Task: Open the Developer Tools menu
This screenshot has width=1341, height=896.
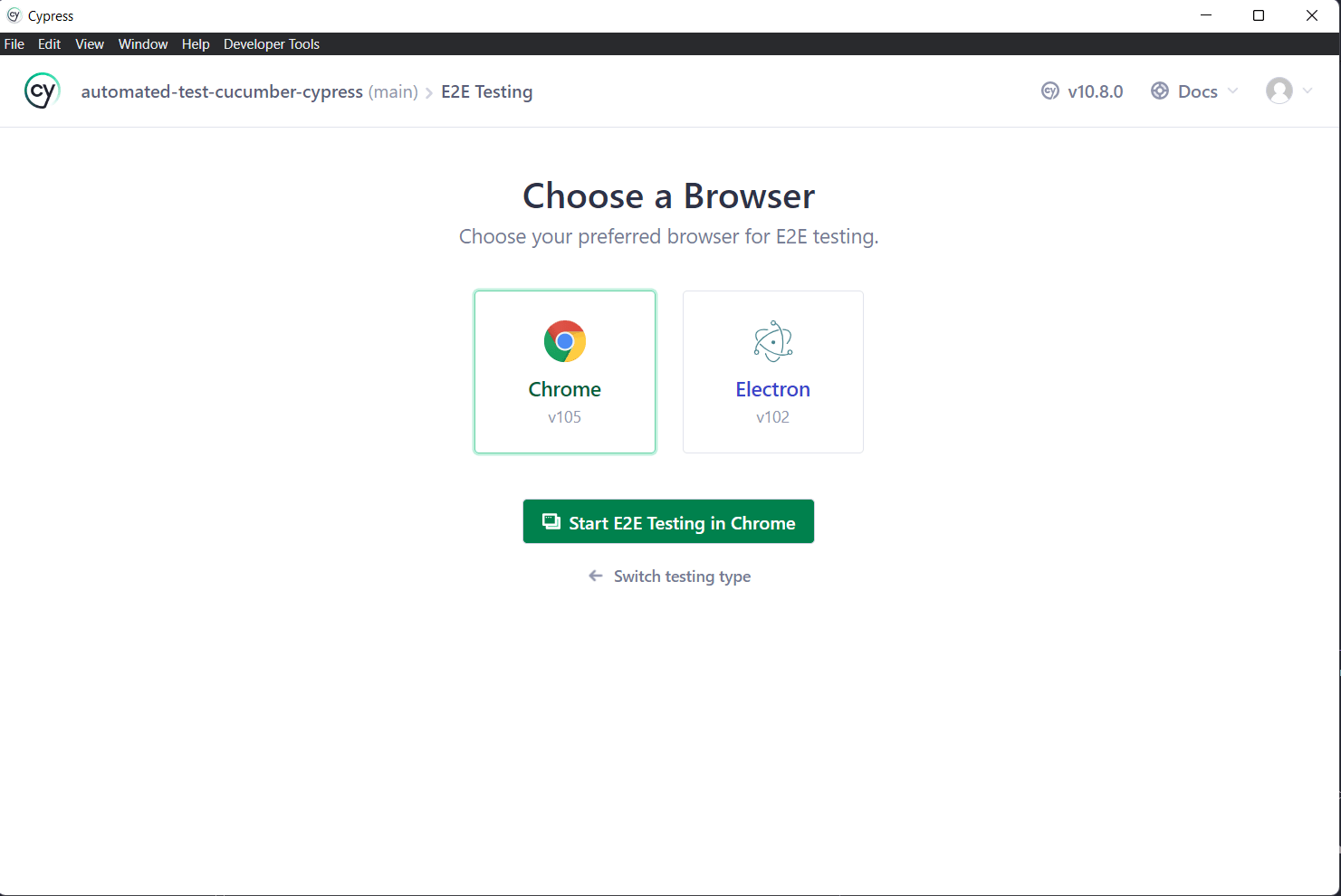Action: (271, 43)
